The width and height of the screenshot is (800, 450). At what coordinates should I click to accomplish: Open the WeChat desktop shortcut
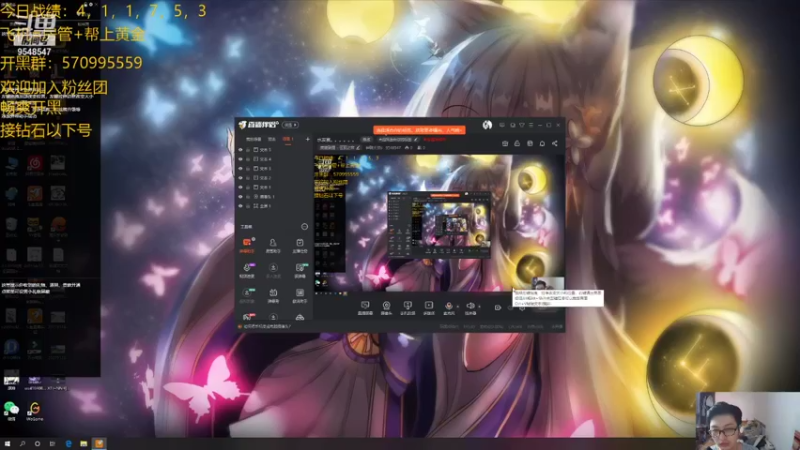[11, 411]
